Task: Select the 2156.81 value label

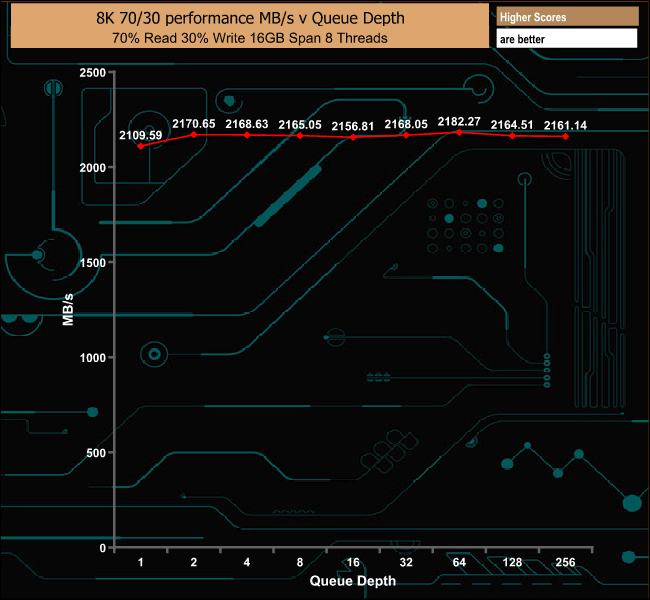Action: 353,126
